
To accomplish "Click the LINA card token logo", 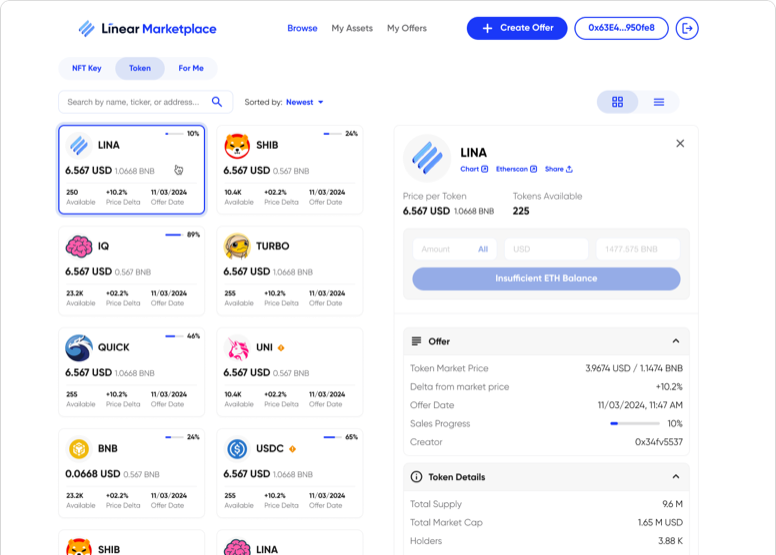I will click(79, 146).
